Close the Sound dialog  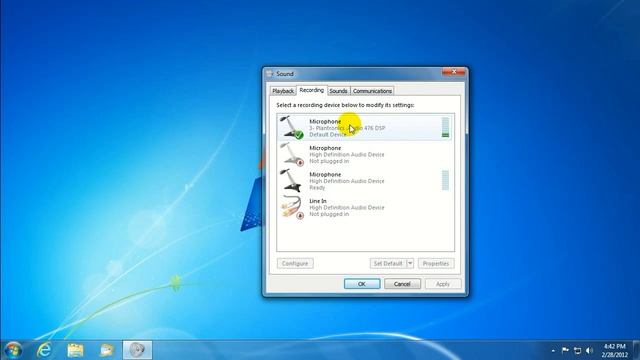[454, 72]
